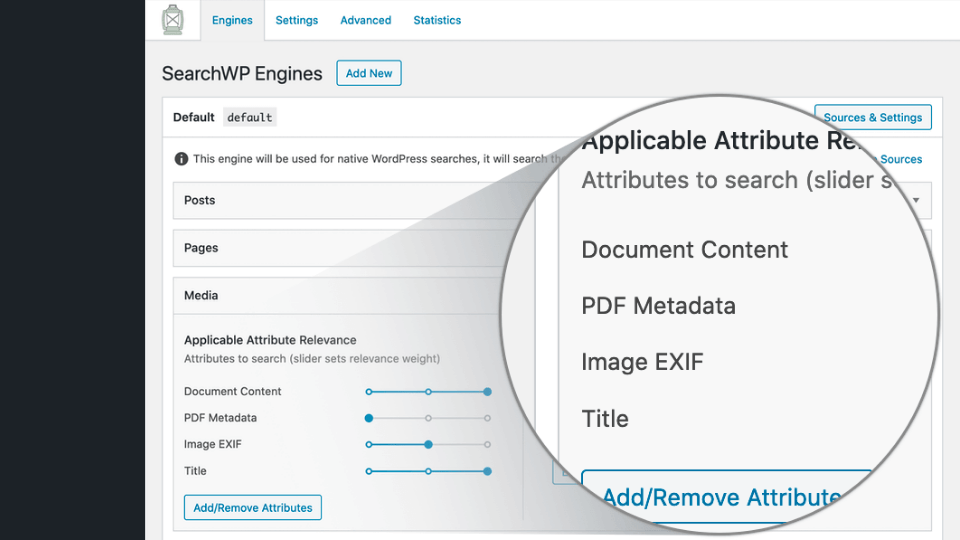960x540 pixels.
Task: Set Document Content slider to maximum
Action: [x=487, y=392]
